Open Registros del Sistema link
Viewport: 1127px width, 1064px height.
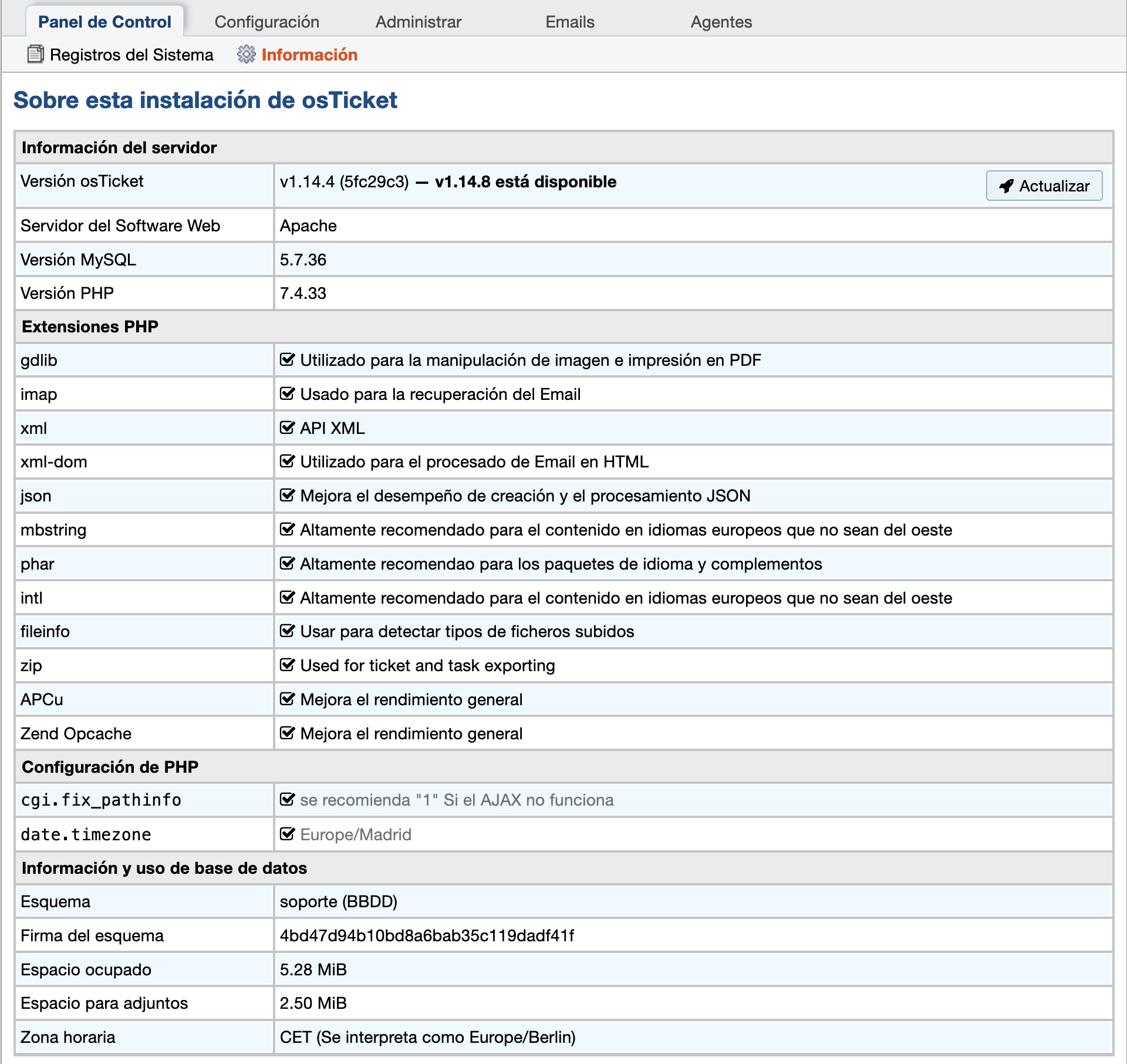(131, 55)
